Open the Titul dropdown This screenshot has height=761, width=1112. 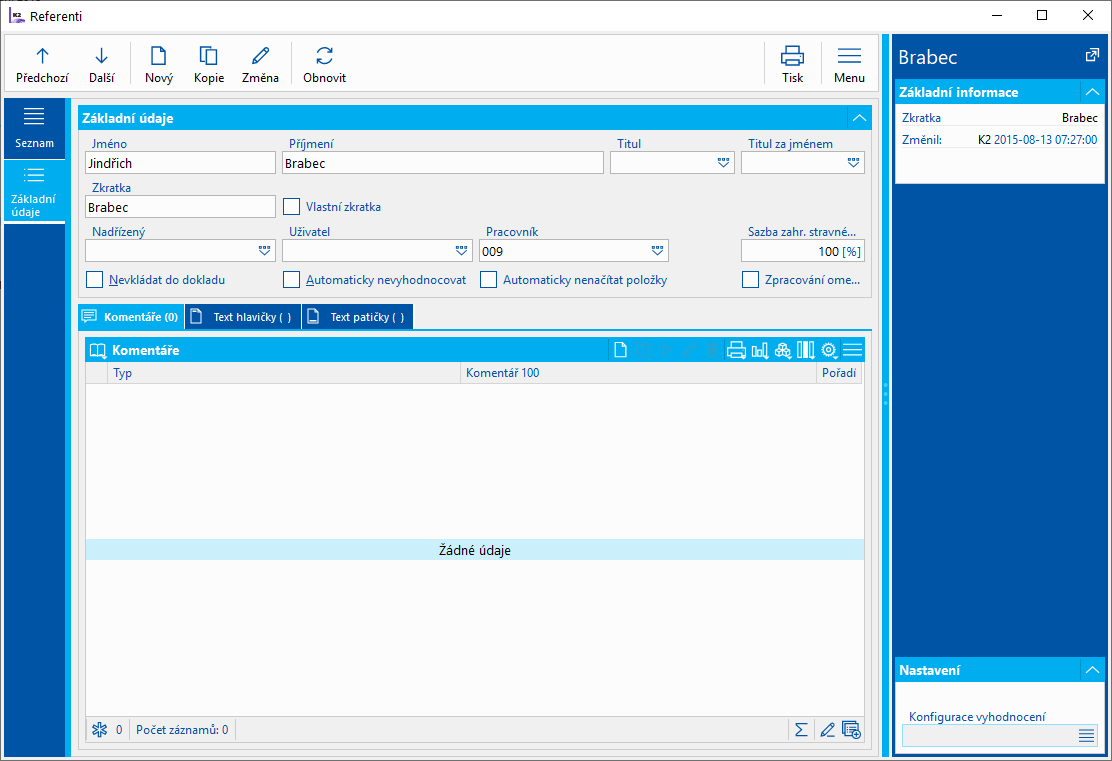pos(723,163)
